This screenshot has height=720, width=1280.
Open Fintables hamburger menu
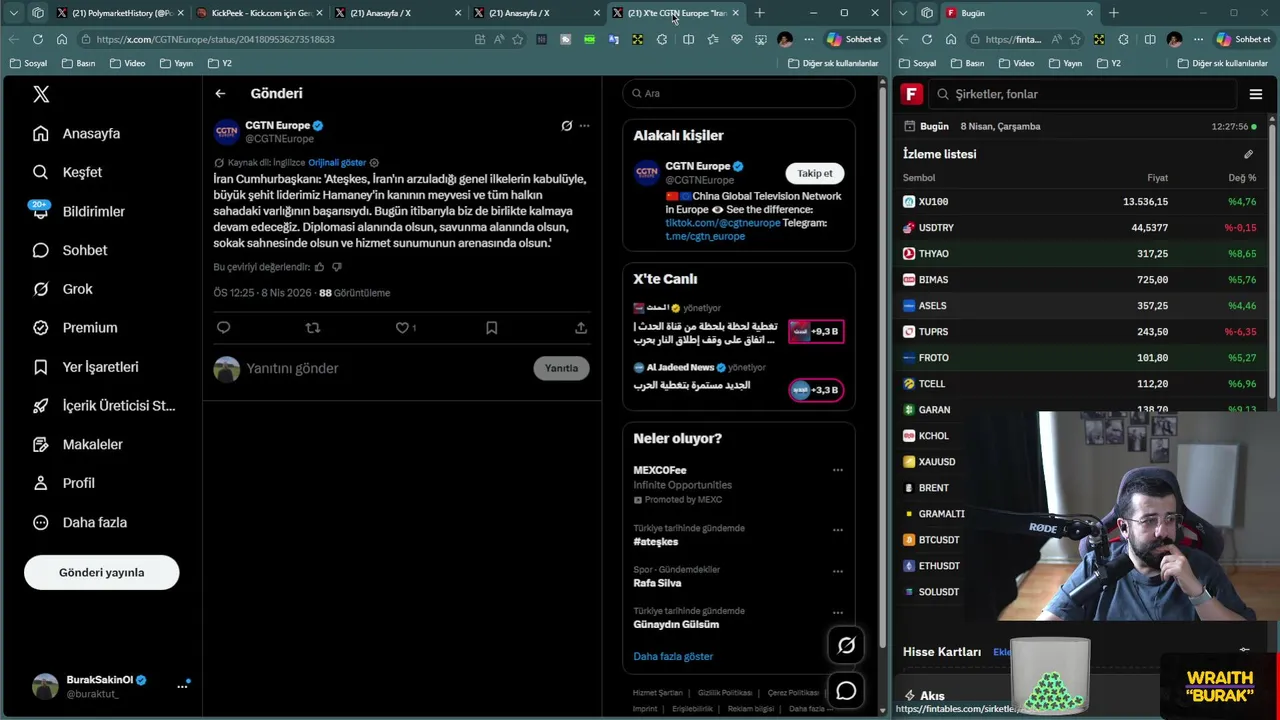click(1256, 94)
